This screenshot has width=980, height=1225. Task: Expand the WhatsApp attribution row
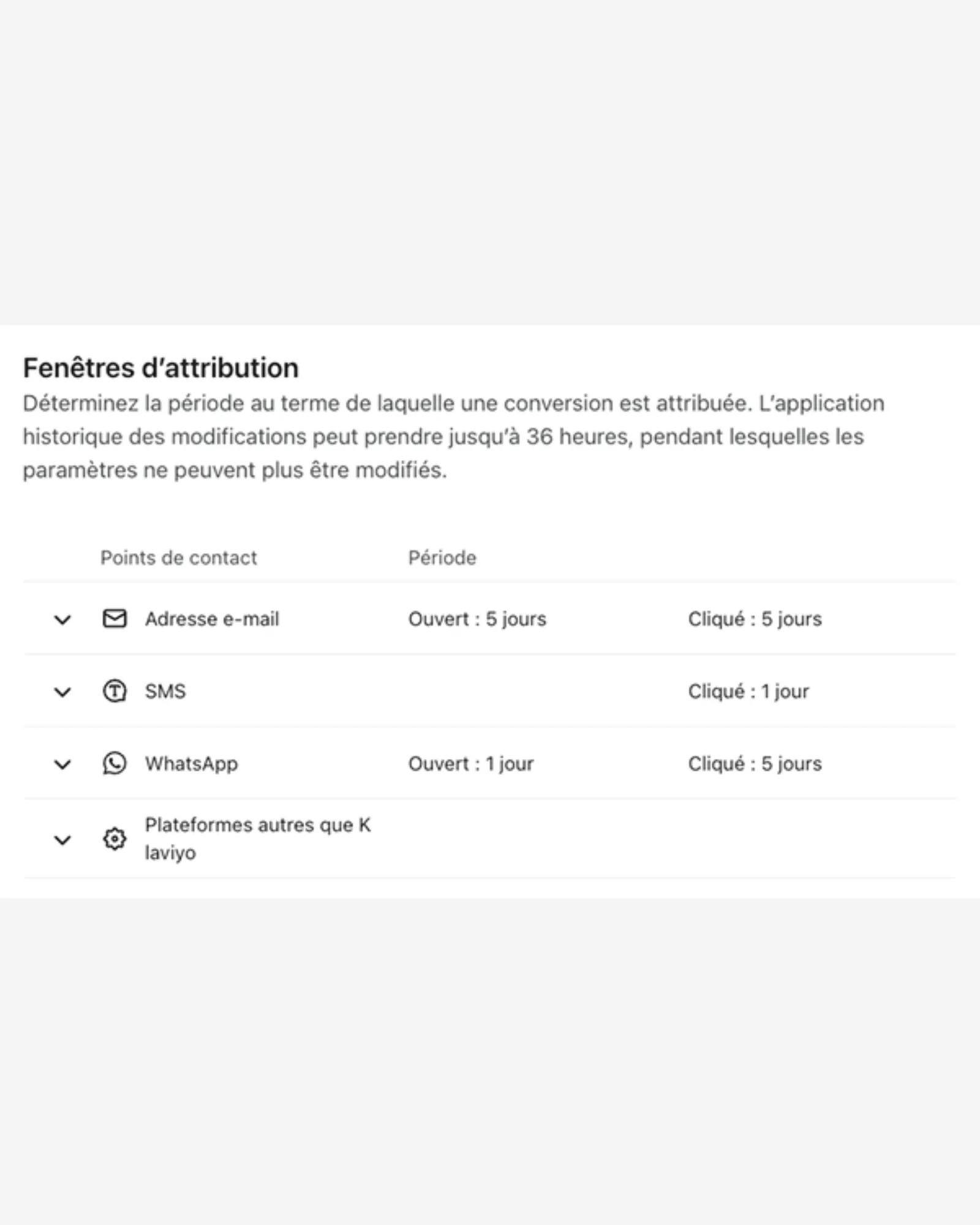(62, 764)
